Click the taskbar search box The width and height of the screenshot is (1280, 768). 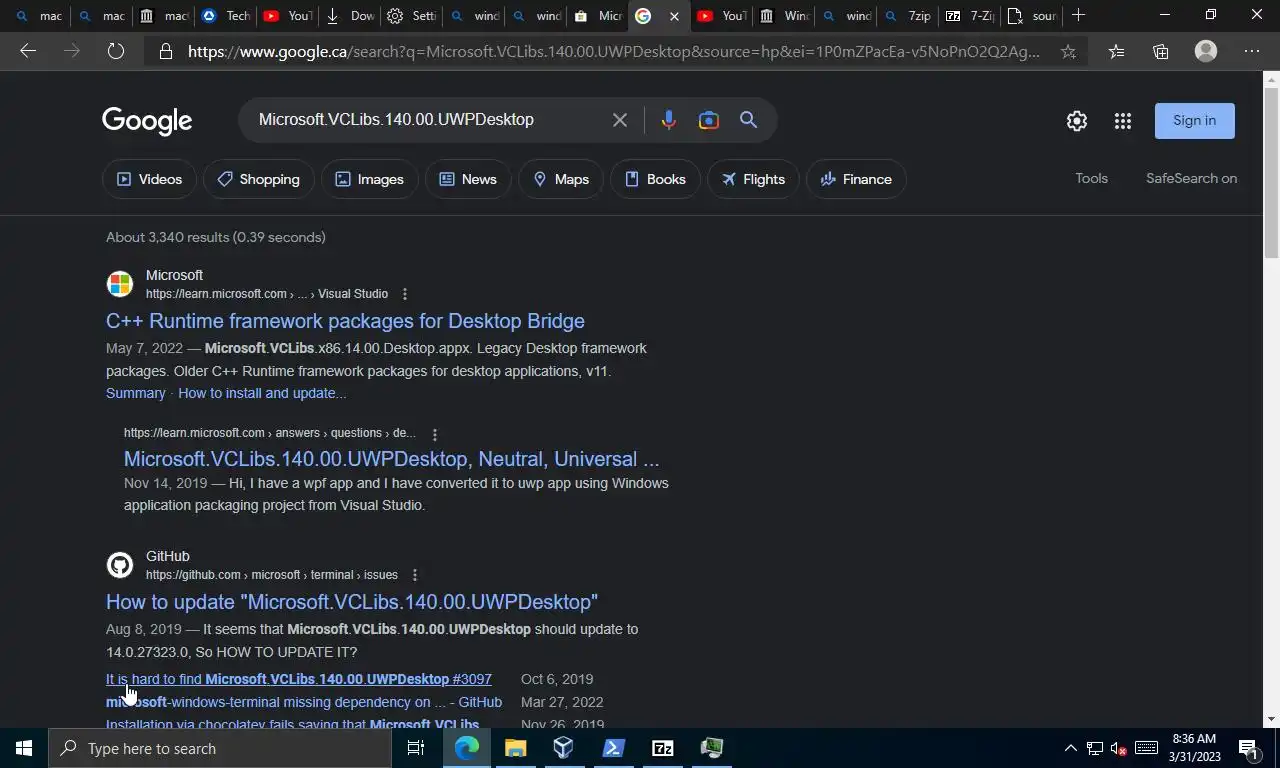click(x=220, y=748)
